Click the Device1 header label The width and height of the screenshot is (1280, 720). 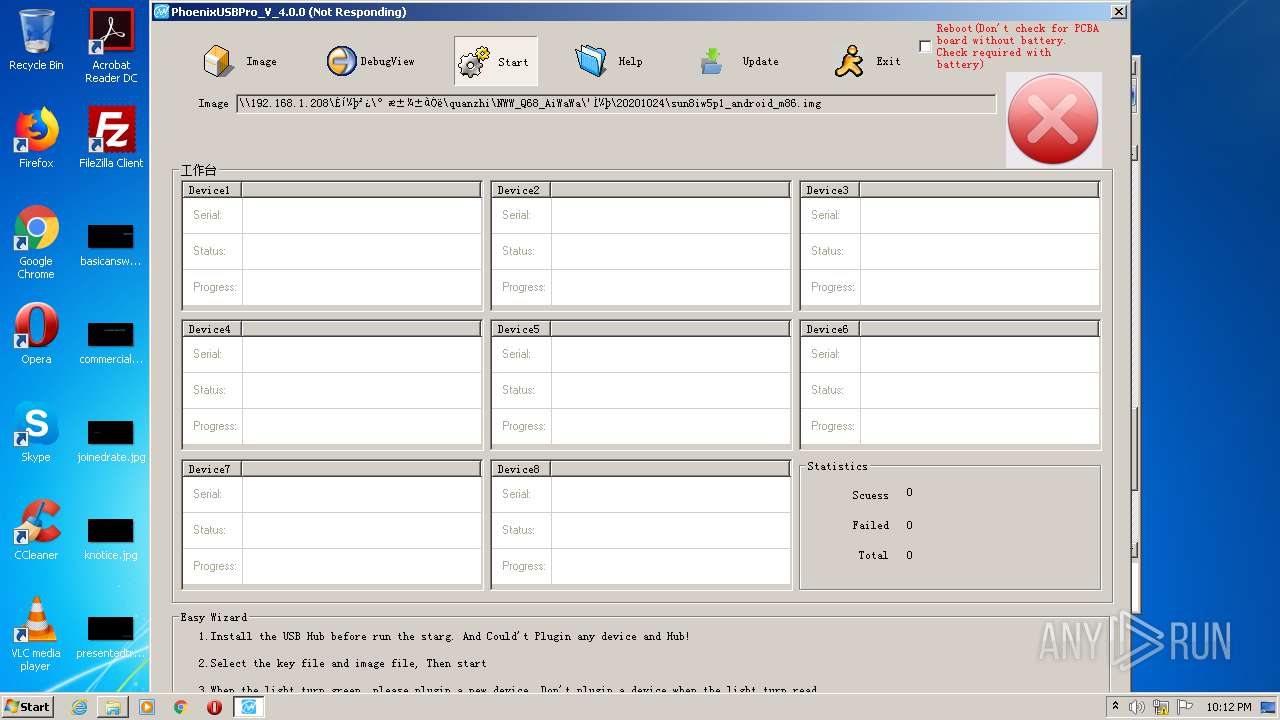click(210, 190)
